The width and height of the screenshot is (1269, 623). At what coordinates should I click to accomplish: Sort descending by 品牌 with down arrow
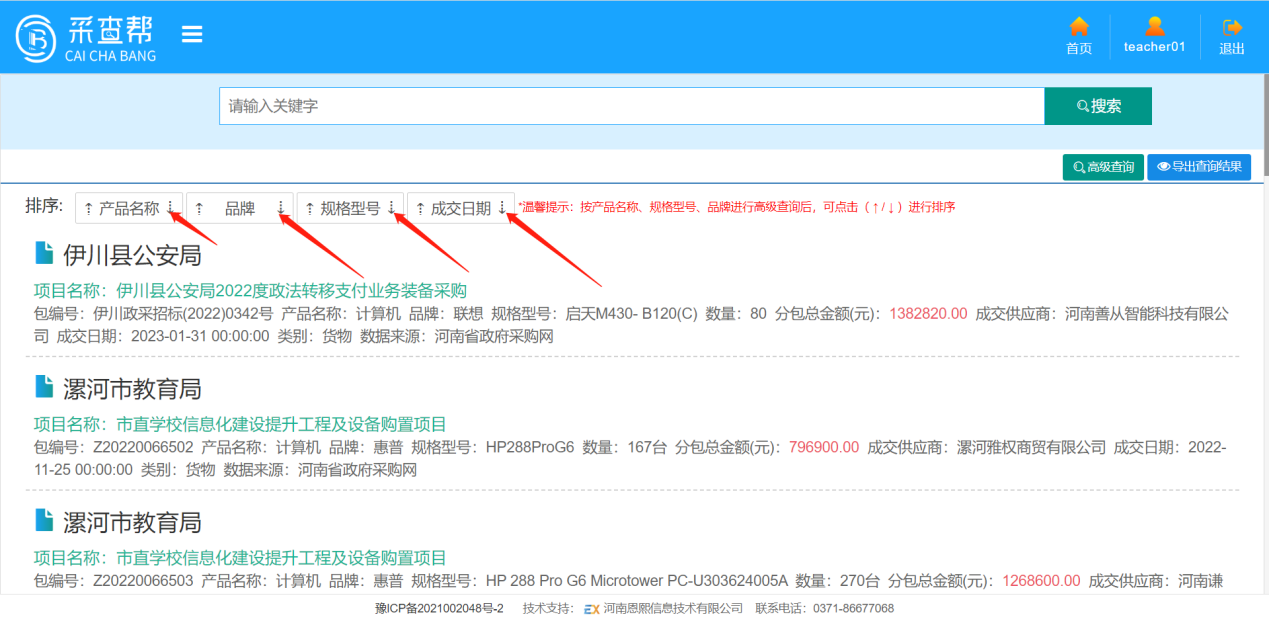pos(281,208)
